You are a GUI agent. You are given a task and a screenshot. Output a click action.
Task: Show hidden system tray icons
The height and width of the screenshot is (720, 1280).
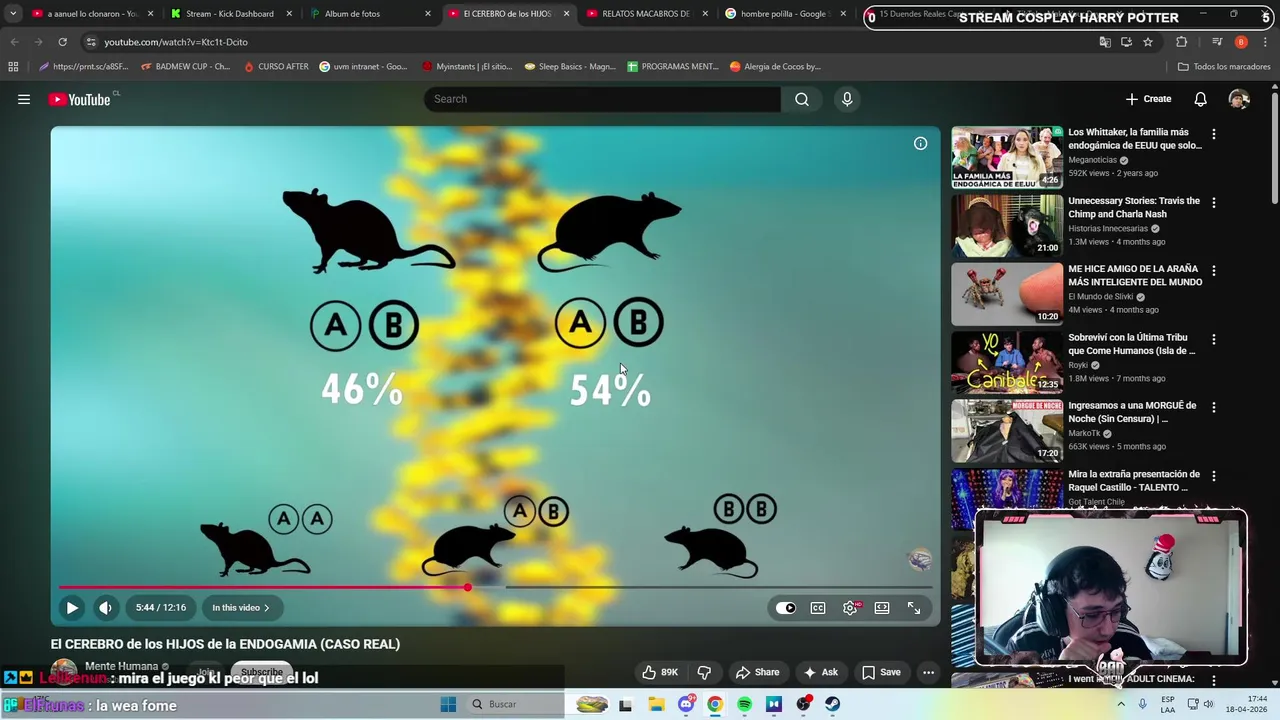click(1121, 704)
